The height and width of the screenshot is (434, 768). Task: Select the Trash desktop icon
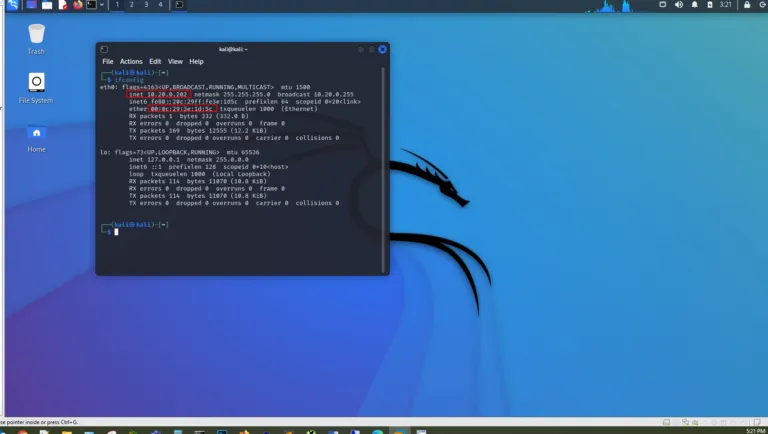(x=36, y=39)
